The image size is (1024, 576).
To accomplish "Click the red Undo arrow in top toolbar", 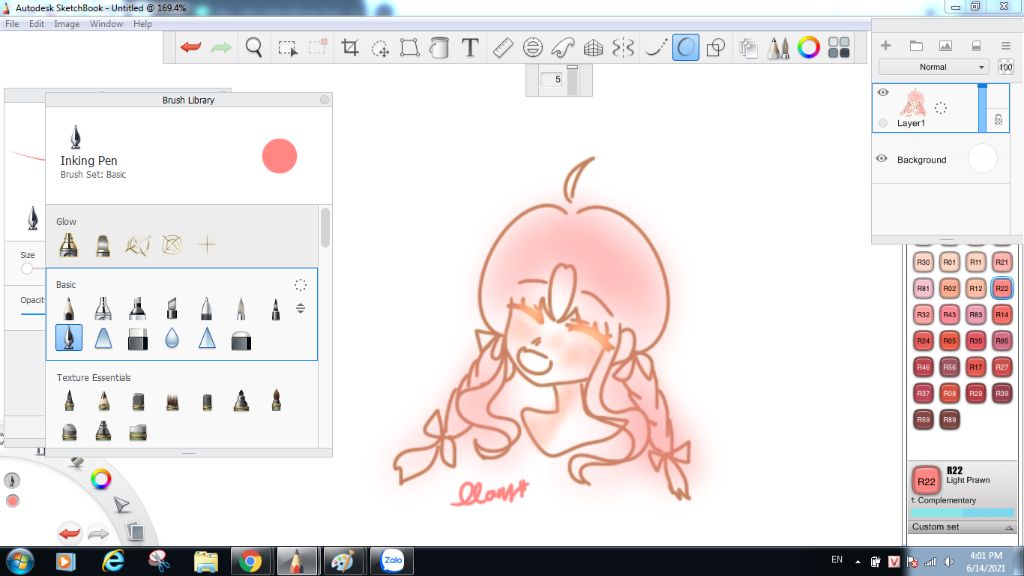I will [191, 47].
